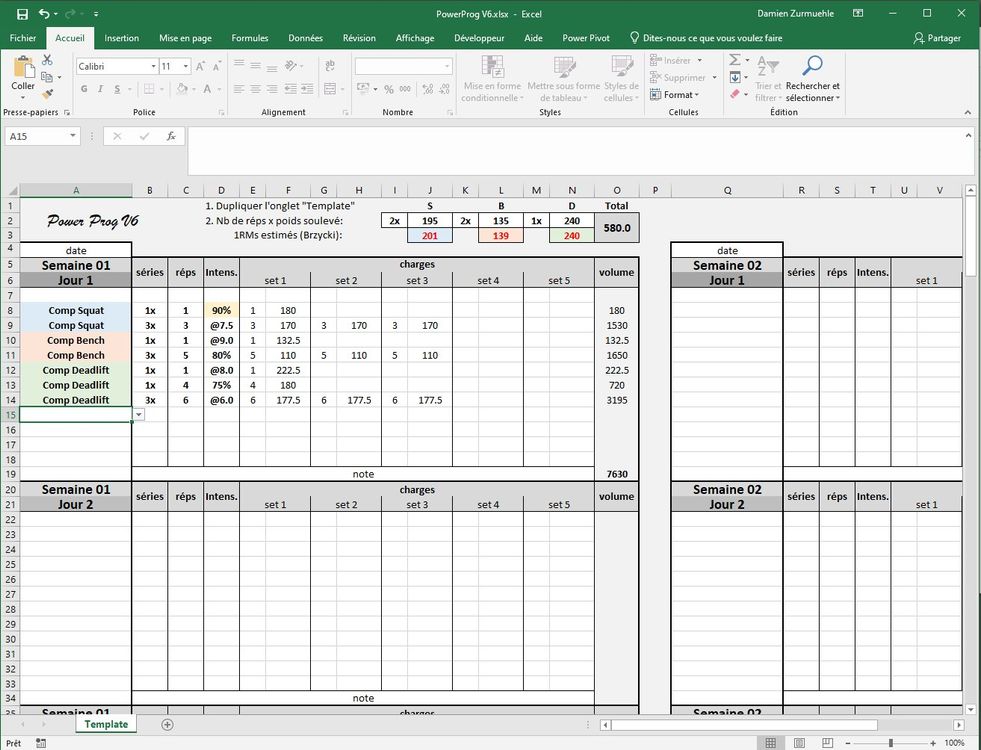The image size is (981, 750).
Task: Cut the selection with the scissors icon
Action: [x=48, y=60]
